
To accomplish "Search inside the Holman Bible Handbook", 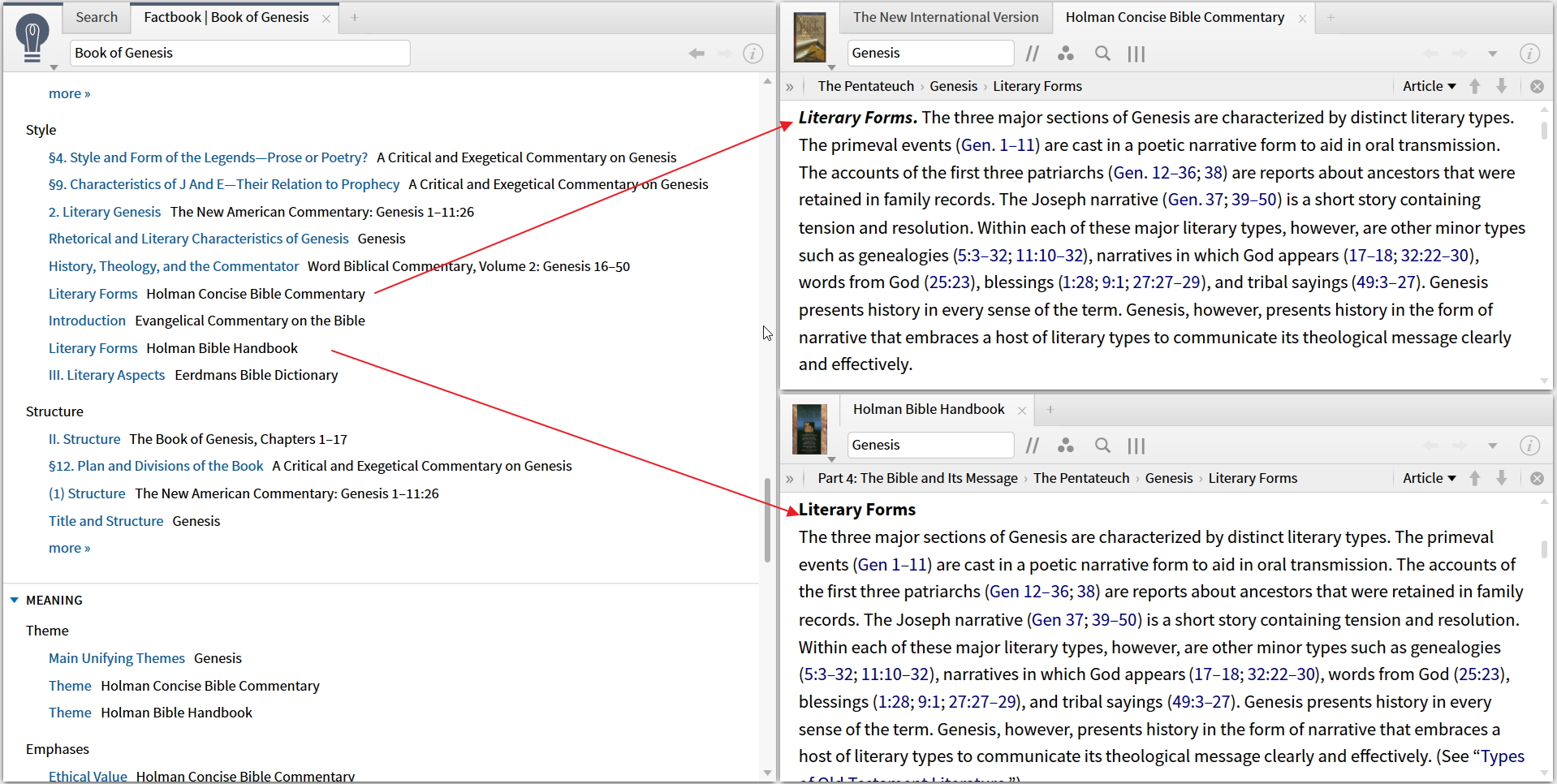I will 1102,446.
